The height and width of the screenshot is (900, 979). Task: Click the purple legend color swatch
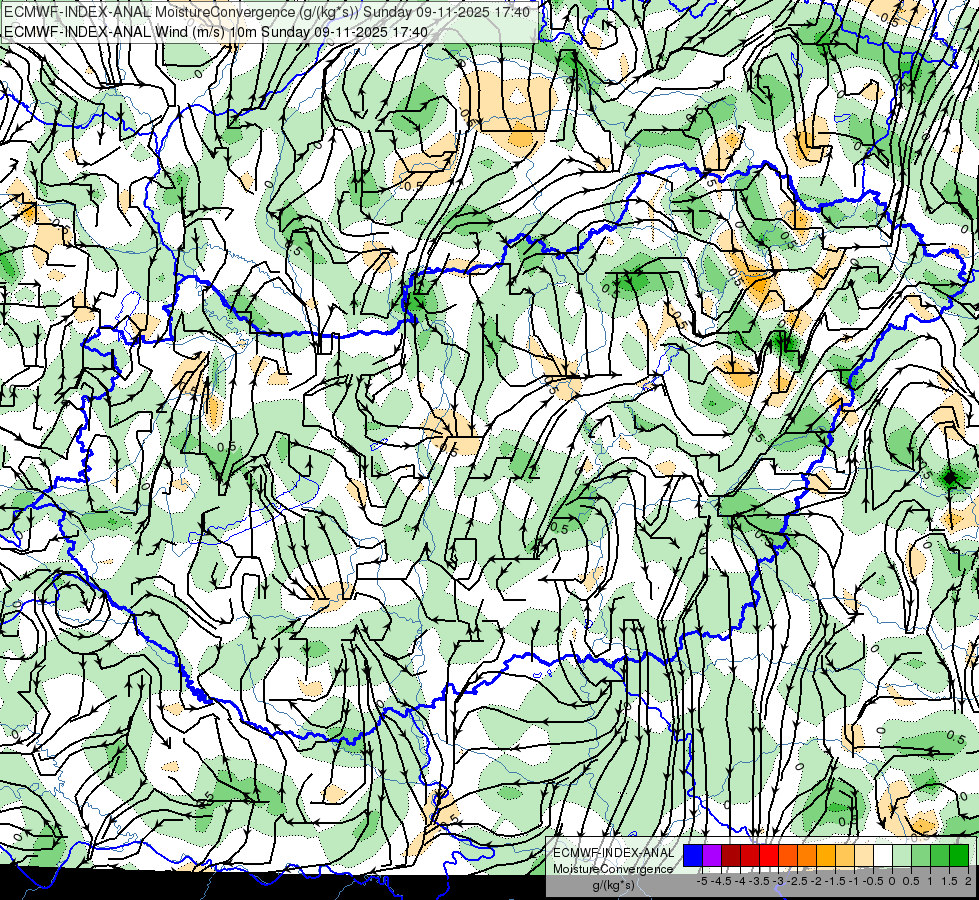coord(712,855)
